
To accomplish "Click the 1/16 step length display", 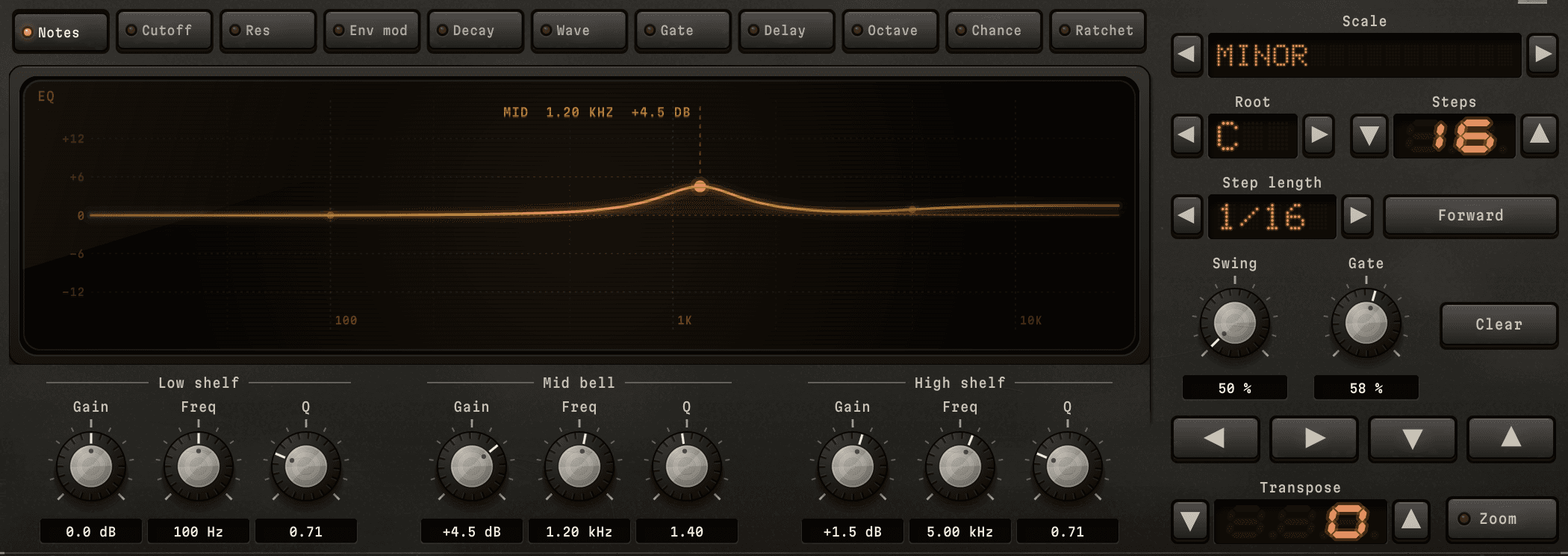I will tap(1272, 217).
